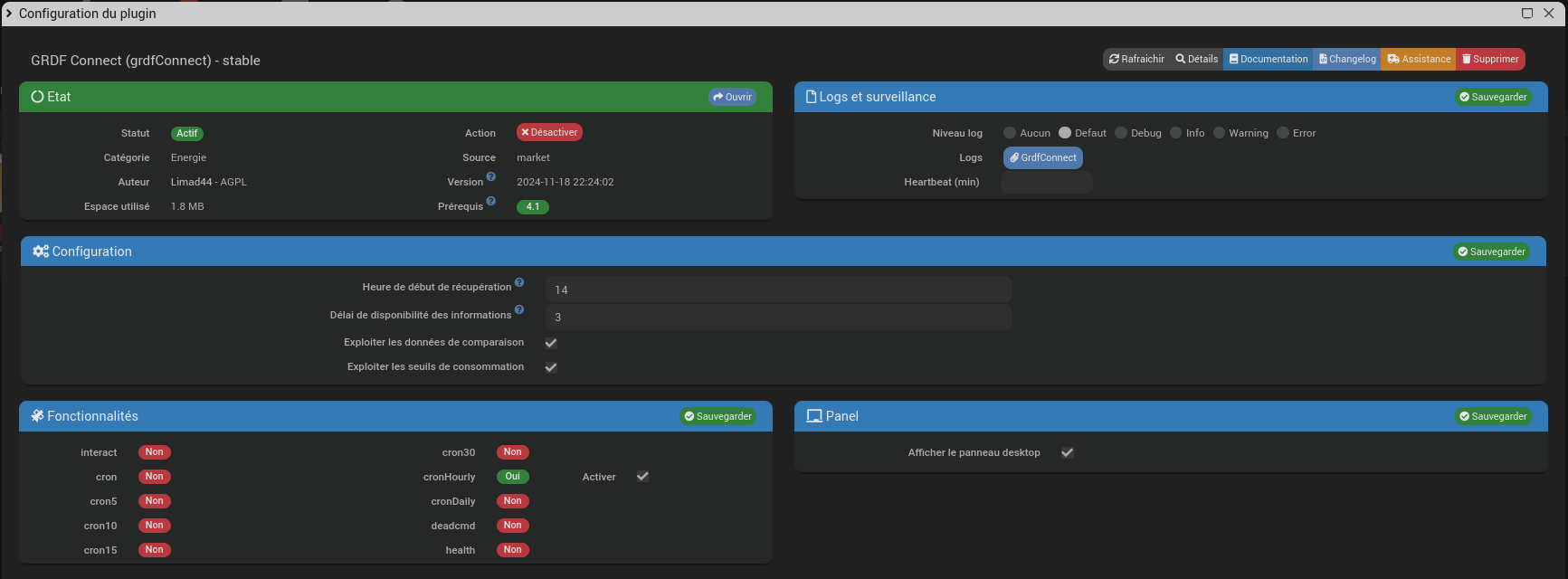
Task: Click the Energie category value
Action: [189, 157]
